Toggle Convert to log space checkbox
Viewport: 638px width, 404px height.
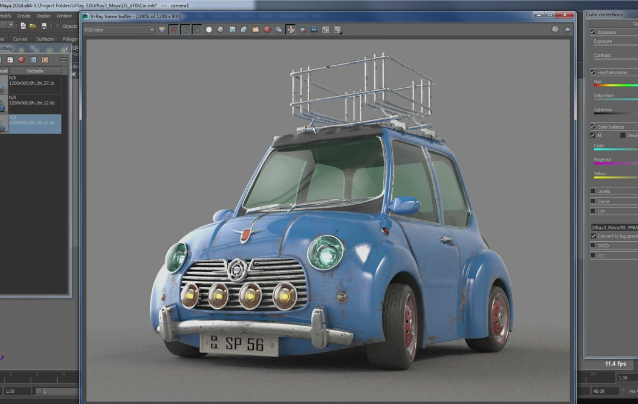point(593,236)
